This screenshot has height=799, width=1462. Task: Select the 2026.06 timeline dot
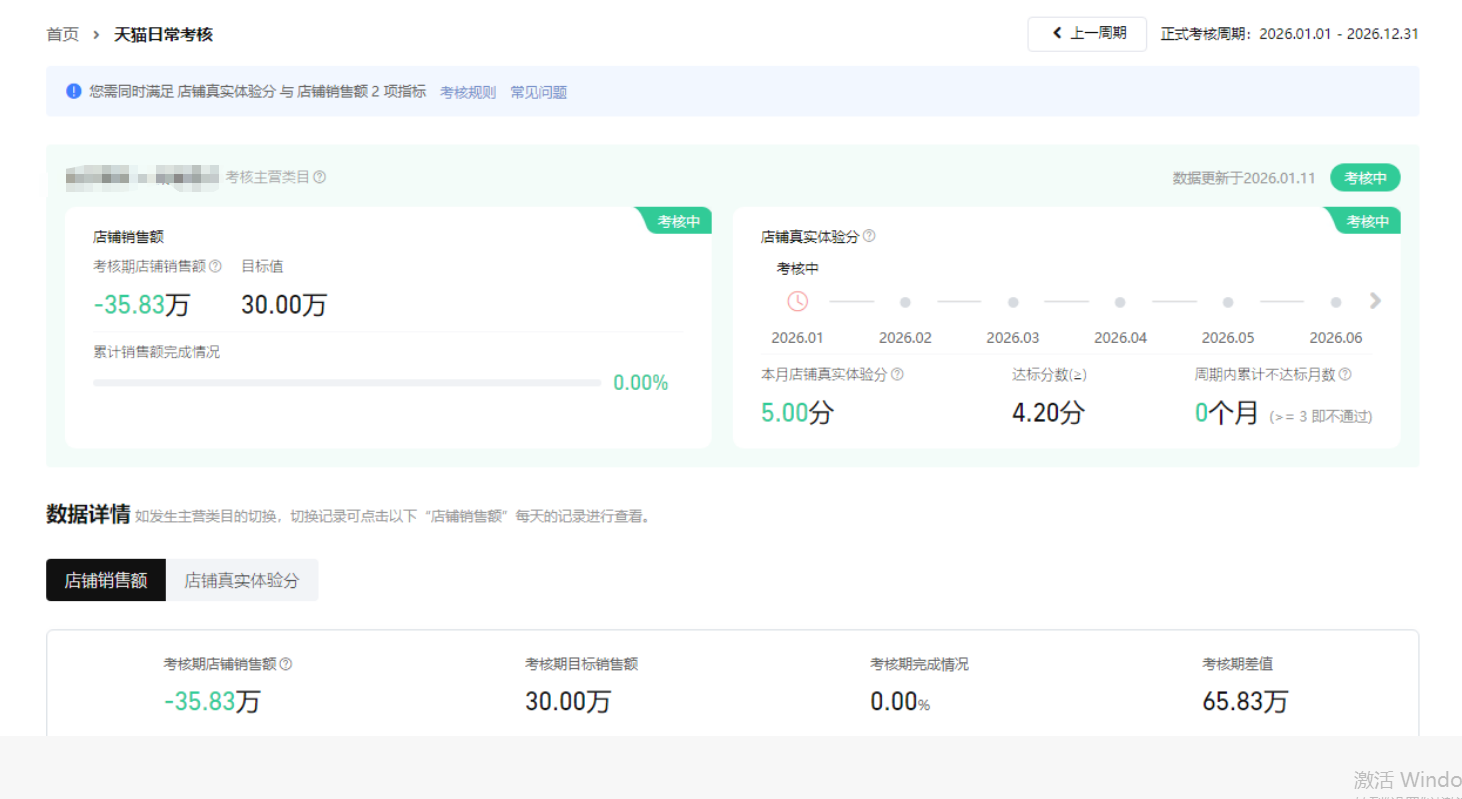pyautogui.click(x=1336, y=302)
